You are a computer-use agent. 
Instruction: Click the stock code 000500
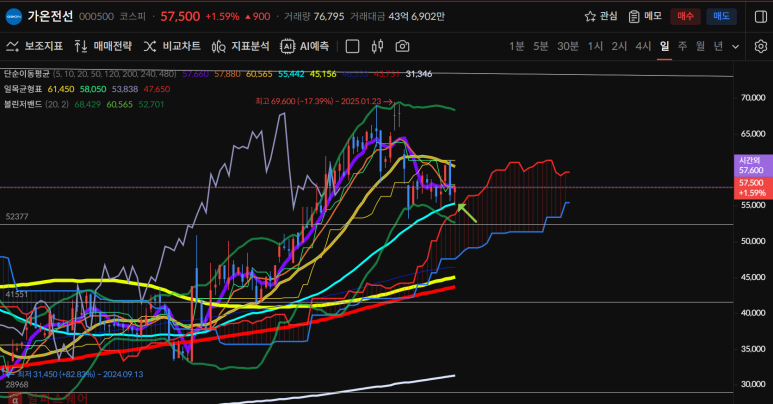tap(96, 17)
